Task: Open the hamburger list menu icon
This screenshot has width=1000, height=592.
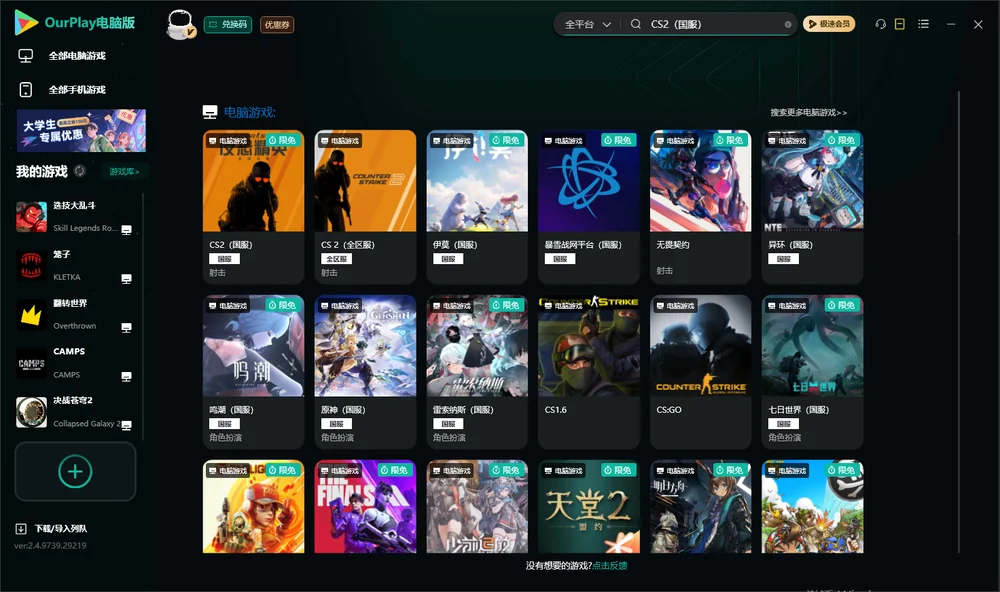Action: coord(923,24)
